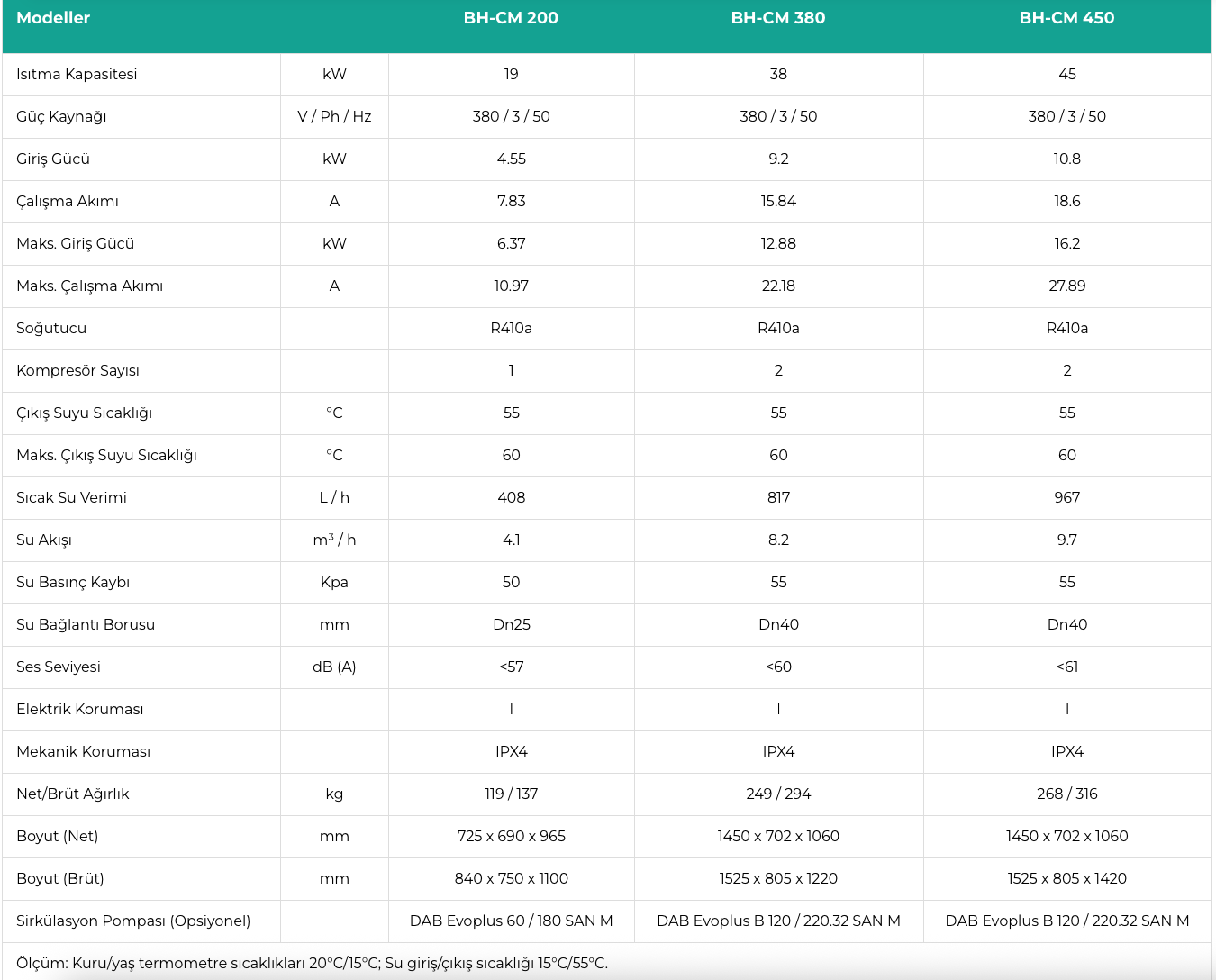Select the gross dimension 1525 x 805 x 1420
The image size is (1216, 980).
pyautogui.click(x=1066, y=879)
